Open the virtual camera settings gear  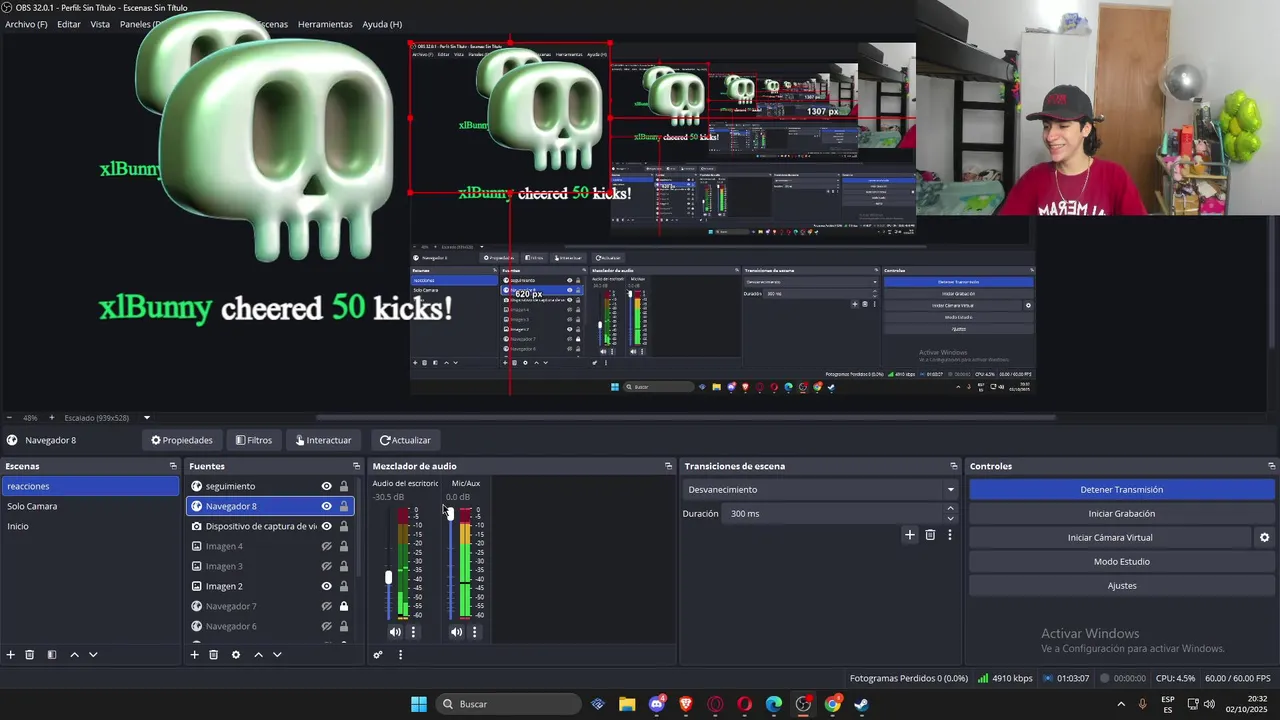click(1264, 538)
